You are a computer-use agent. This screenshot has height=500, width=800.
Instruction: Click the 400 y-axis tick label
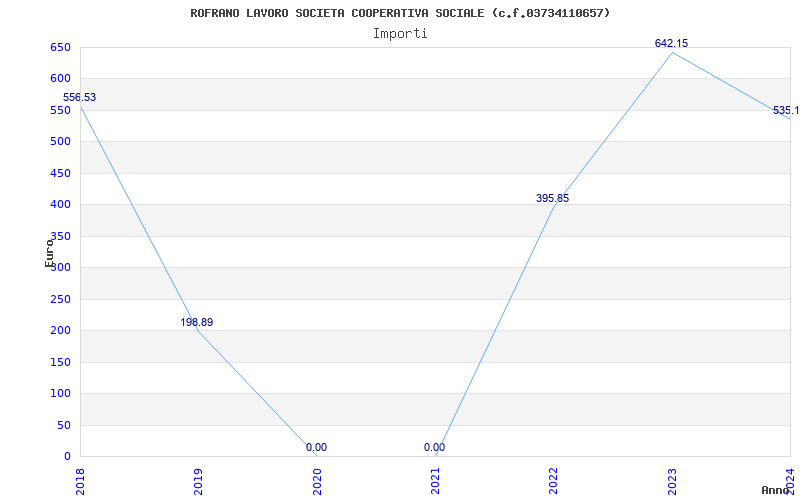(60, 205)
